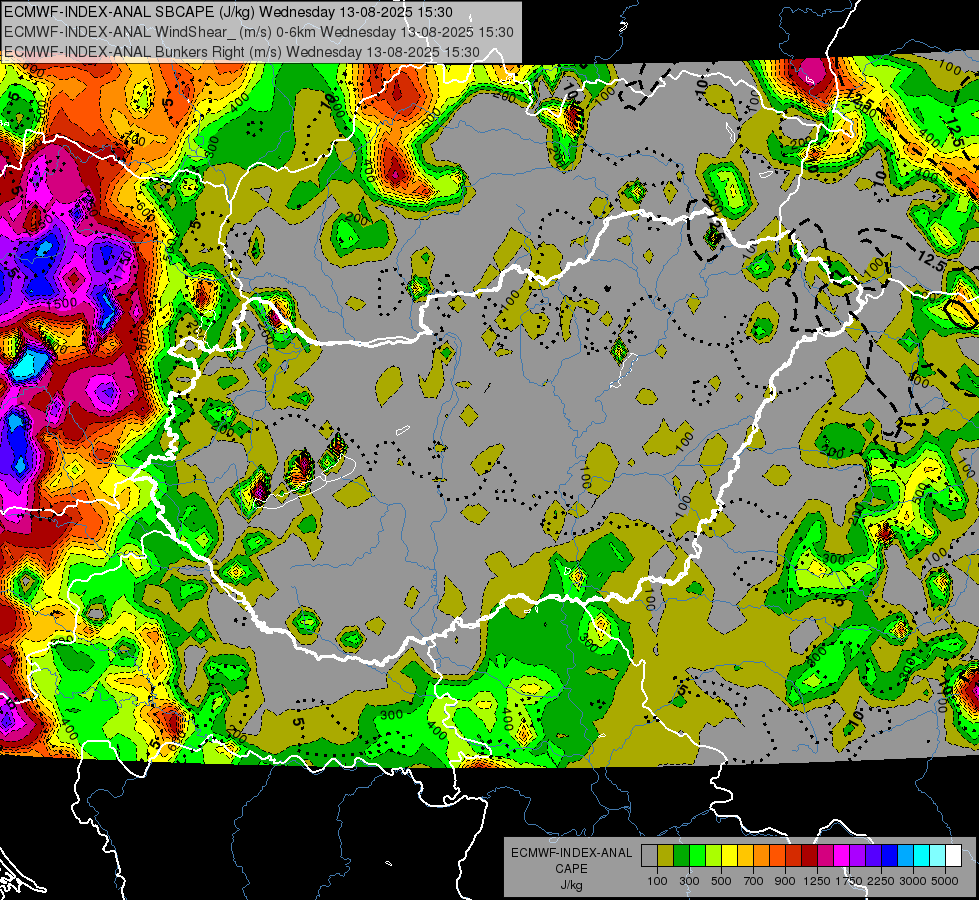Click the 300 value on the legend scale

(689, 881)
